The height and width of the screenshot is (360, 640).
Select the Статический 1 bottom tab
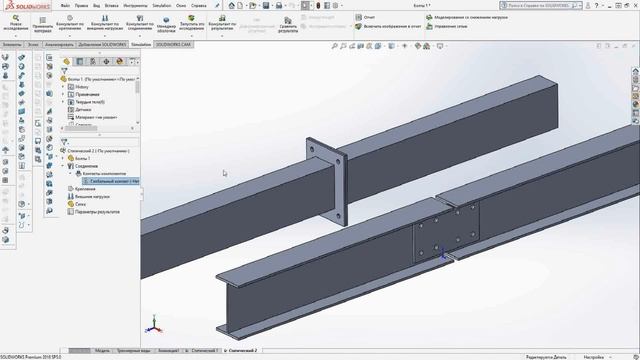coord(202,351)
